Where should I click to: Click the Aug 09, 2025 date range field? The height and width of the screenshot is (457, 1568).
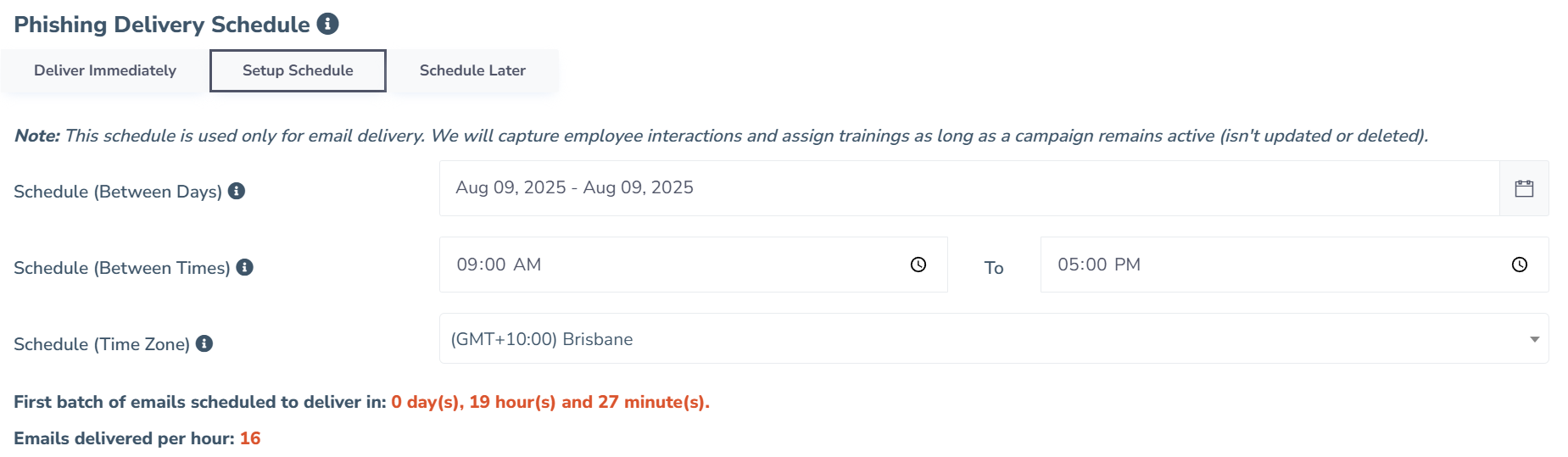(x=968, y=188)
